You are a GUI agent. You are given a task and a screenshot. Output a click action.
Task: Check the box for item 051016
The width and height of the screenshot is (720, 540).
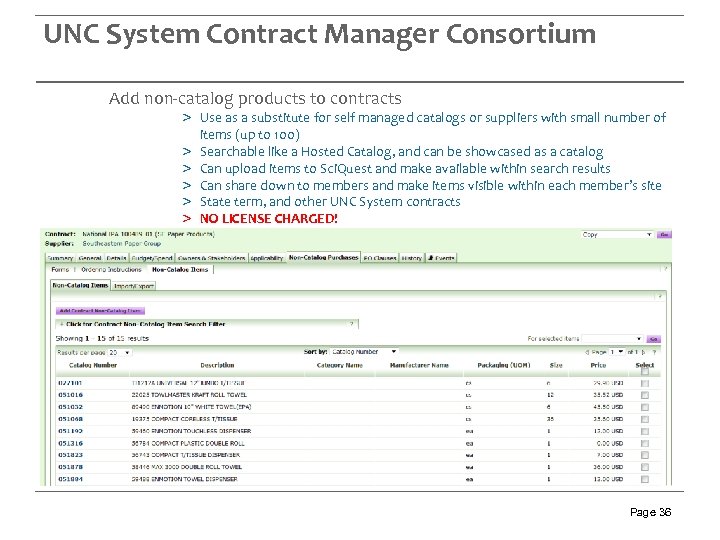click(645, 395)
